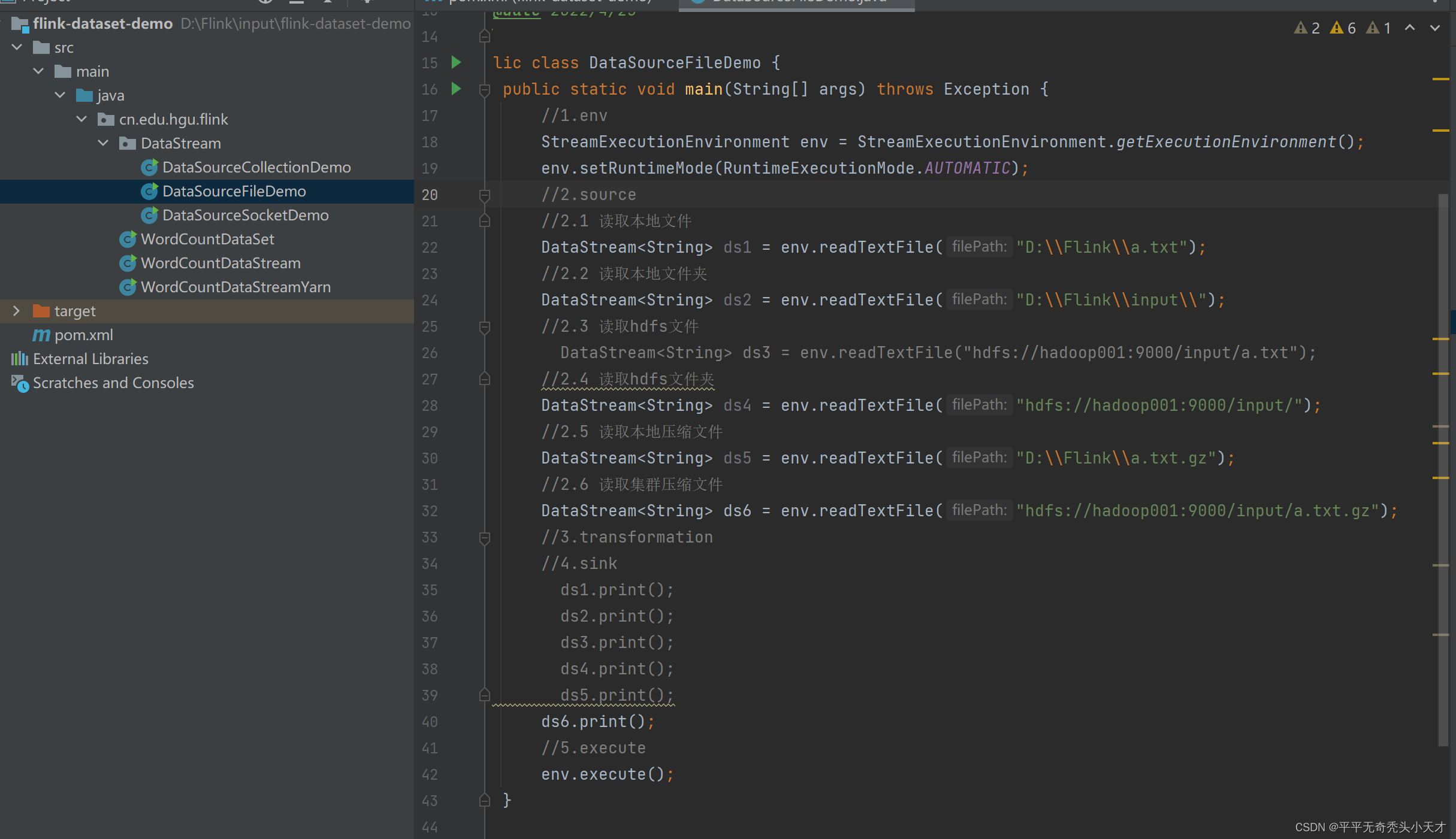
Task: Select the External Libraries node
Action: pyautogui.click(x=90, y=358)
